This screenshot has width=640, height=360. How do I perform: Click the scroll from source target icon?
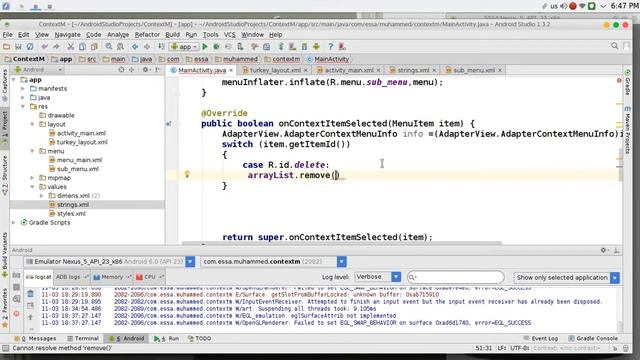121,70
